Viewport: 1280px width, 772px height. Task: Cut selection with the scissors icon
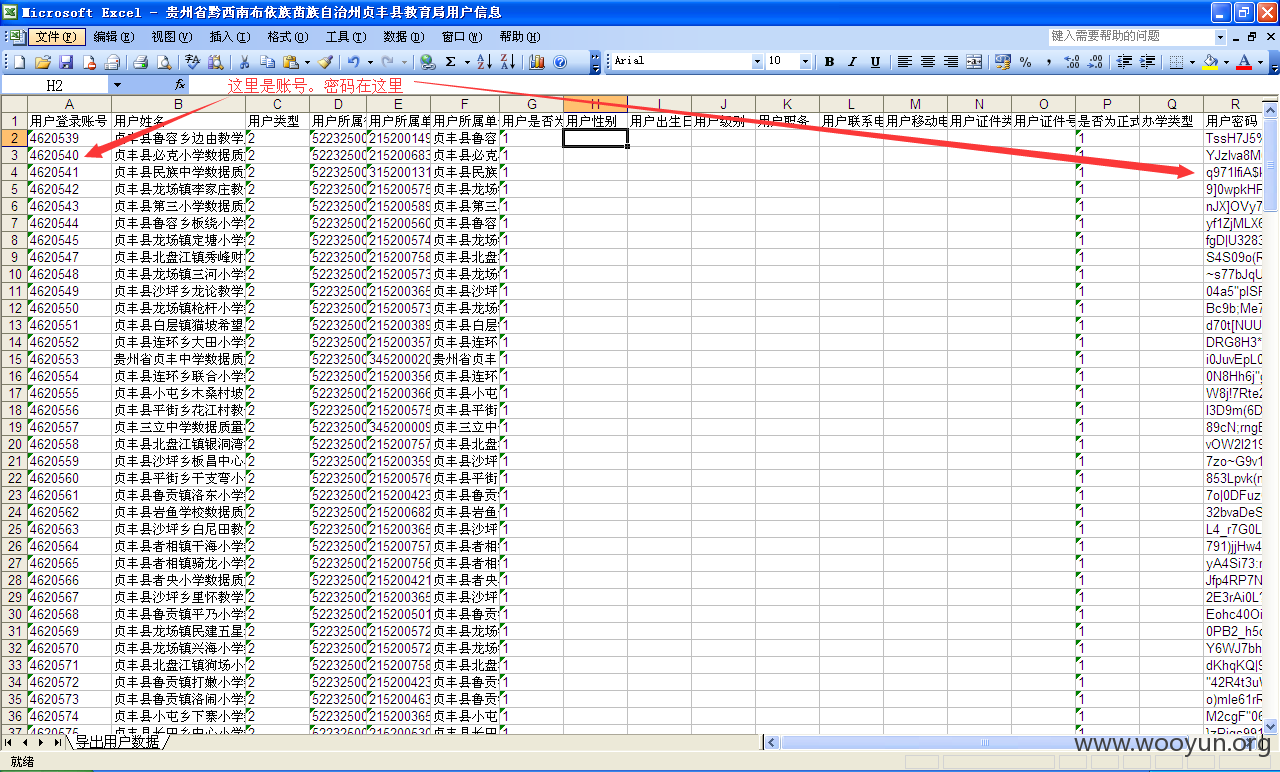244,62
